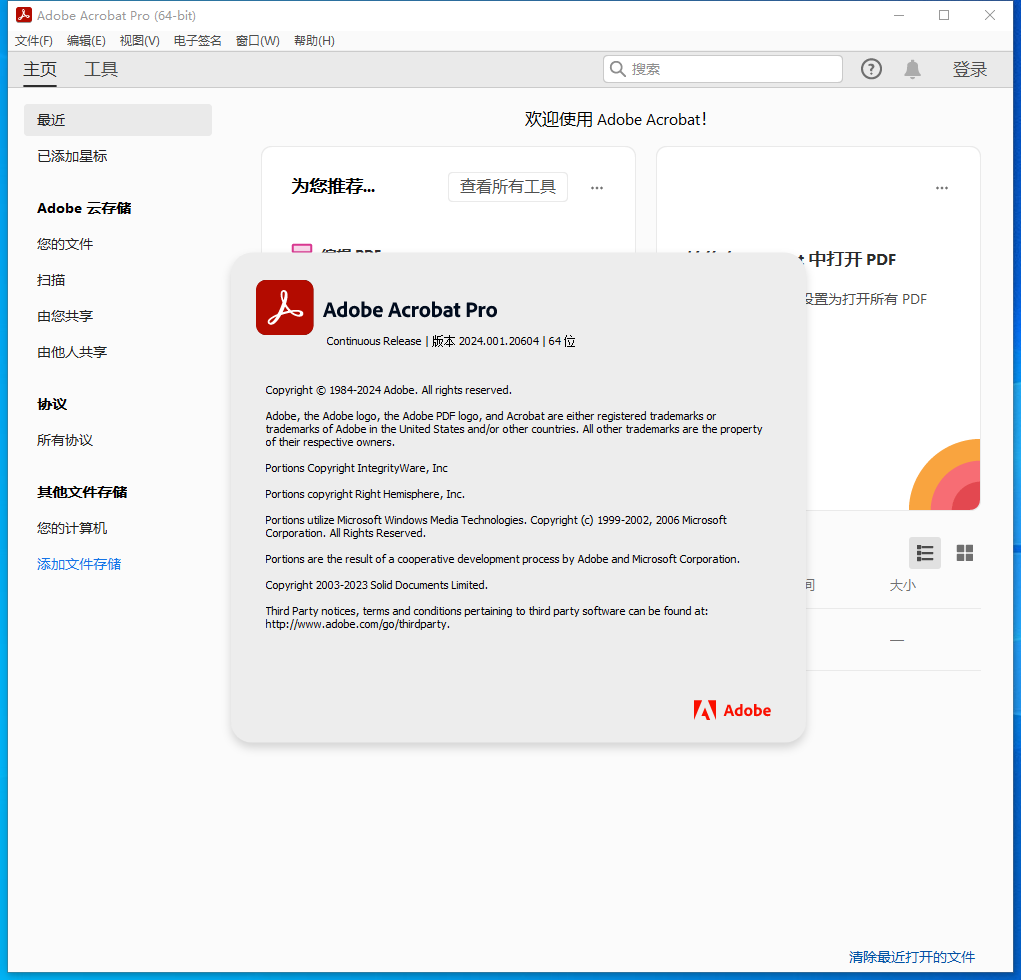Click the 大小 column header
This screenshot has height=980, width=1021.
tap(902, 585)
